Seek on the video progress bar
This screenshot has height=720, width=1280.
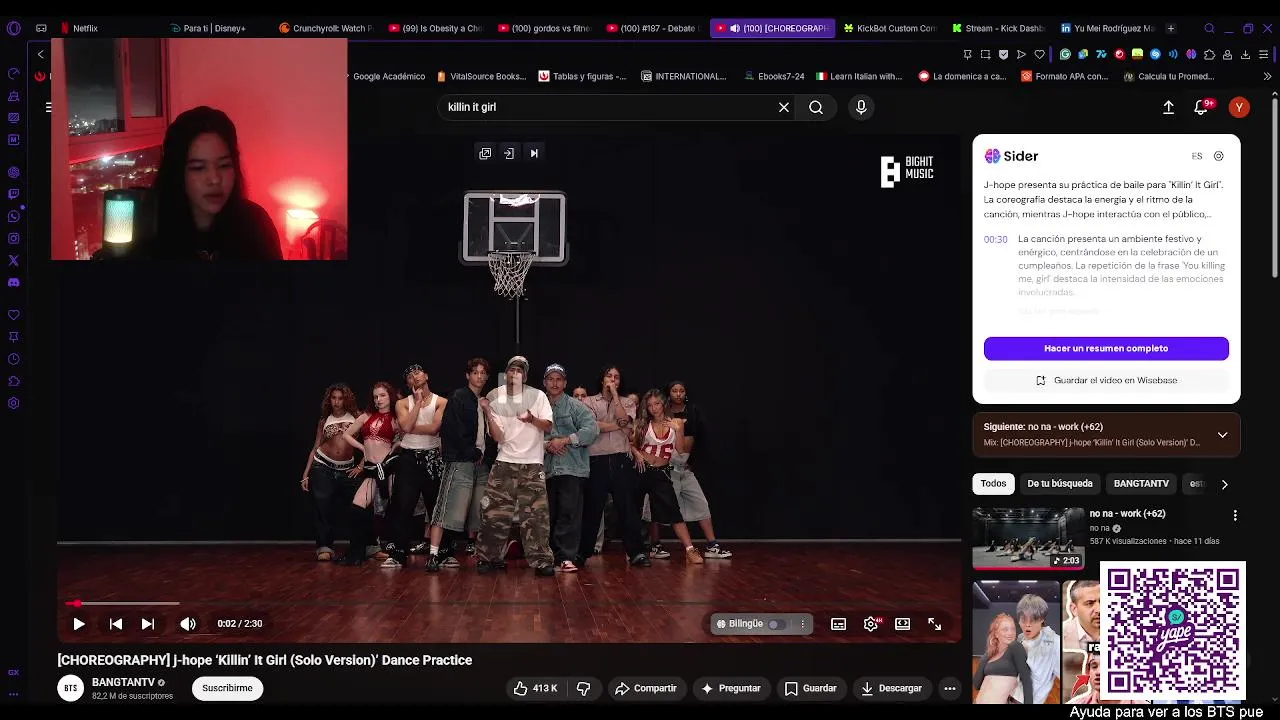(x=509, y=603)
